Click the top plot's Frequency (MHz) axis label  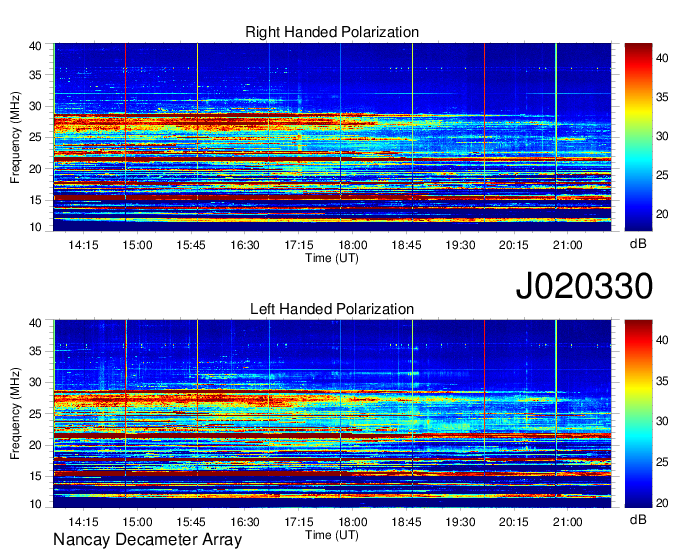[16, 138]
